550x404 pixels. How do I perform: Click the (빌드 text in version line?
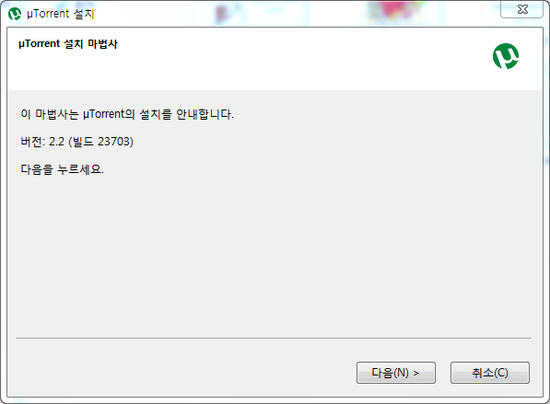[x=81, y=142]
